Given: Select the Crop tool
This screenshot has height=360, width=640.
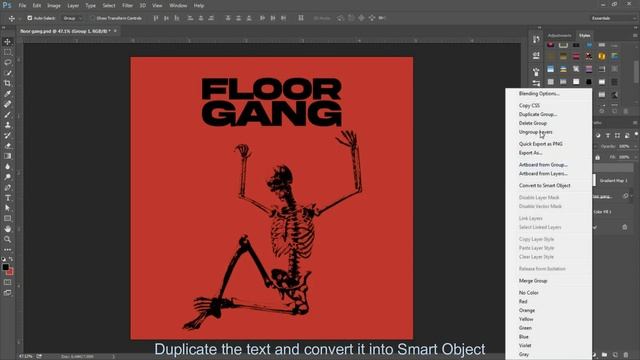Looking at the screenshot, I should point(7,83).
